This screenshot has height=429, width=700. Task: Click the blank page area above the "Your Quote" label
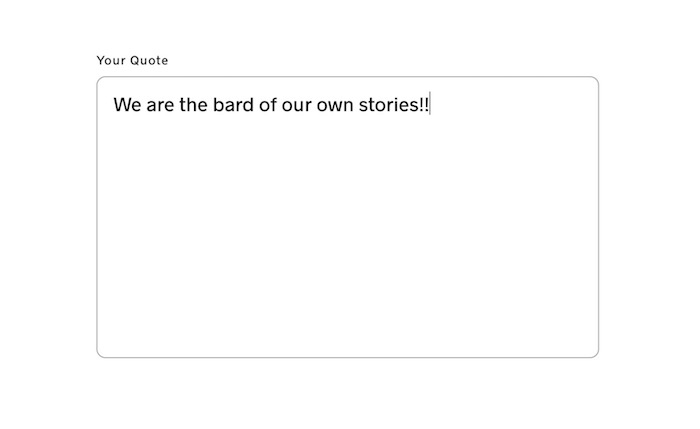point(347,25)
